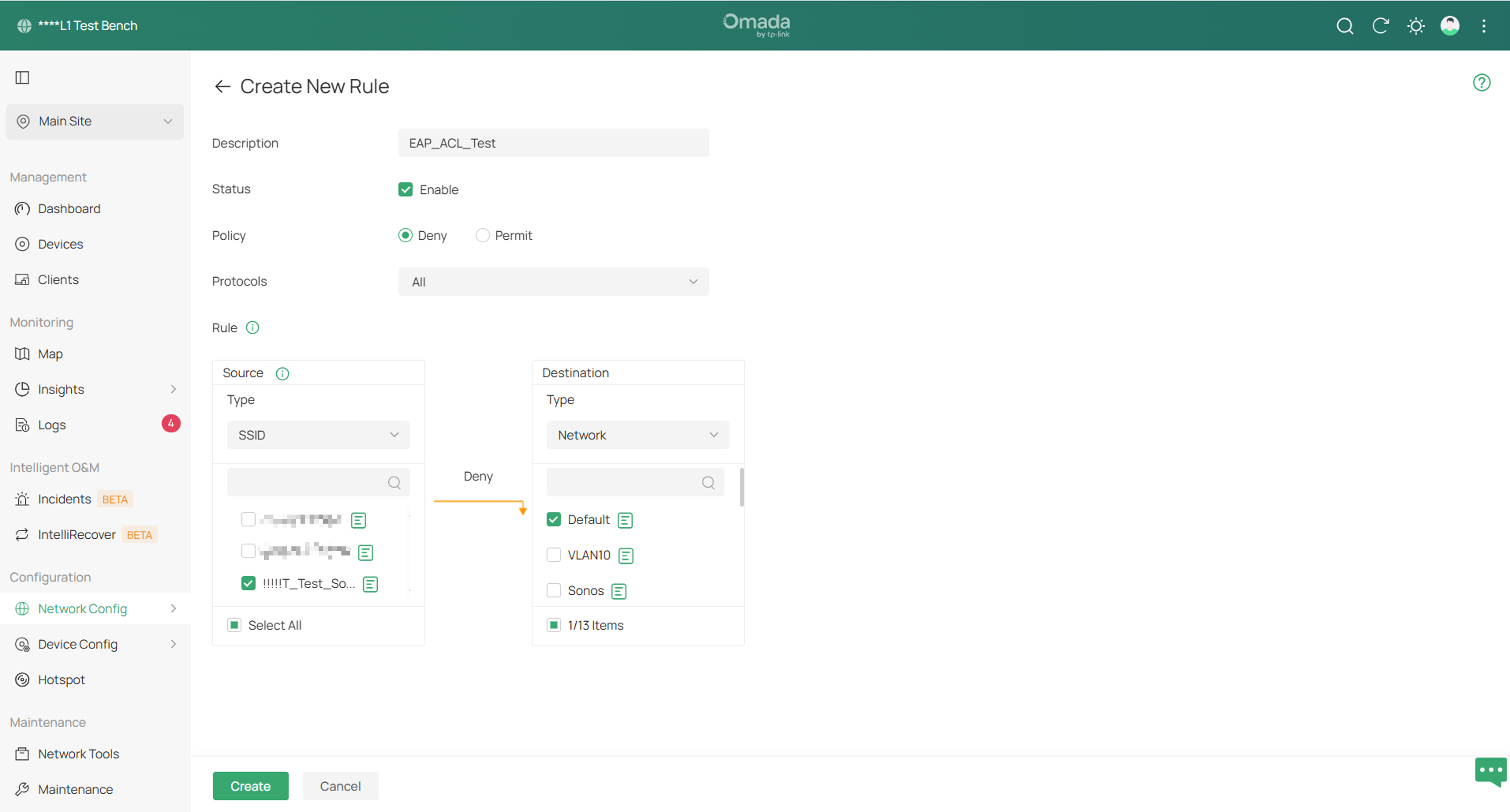Open the Main Site selector dropdown
Image resolution: width=1510 pixels, height=812 pixels.
(x=95, y=121)
